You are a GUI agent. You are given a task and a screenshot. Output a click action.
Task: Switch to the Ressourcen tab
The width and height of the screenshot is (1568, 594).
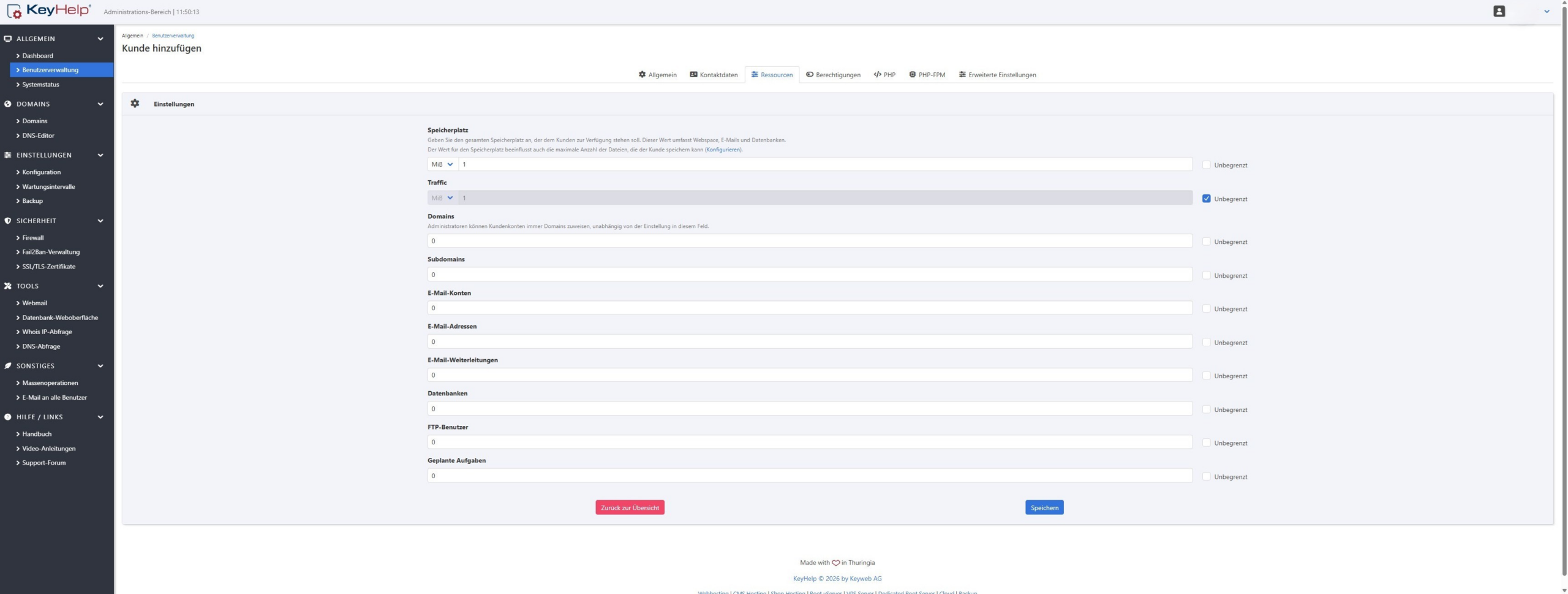[x=772, y=75]
